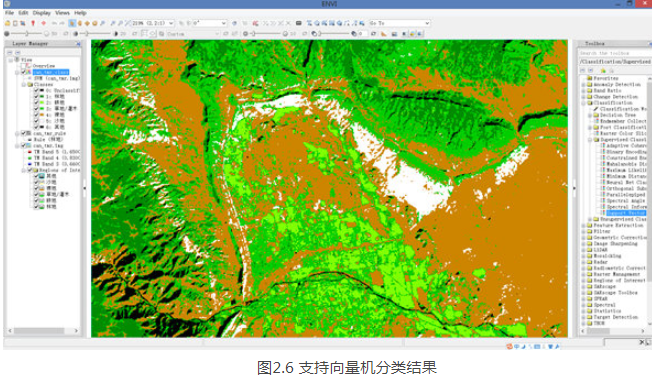Reset transparency with icon after value
The width and height of the screenshot is (652, 379).
click(x=373, y=34)
